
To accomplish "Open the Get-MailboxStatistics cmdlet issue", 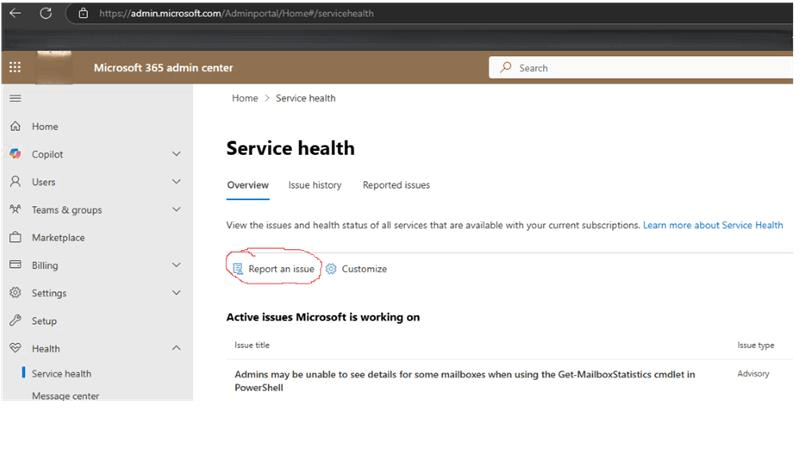I will [x=465, y=381].
